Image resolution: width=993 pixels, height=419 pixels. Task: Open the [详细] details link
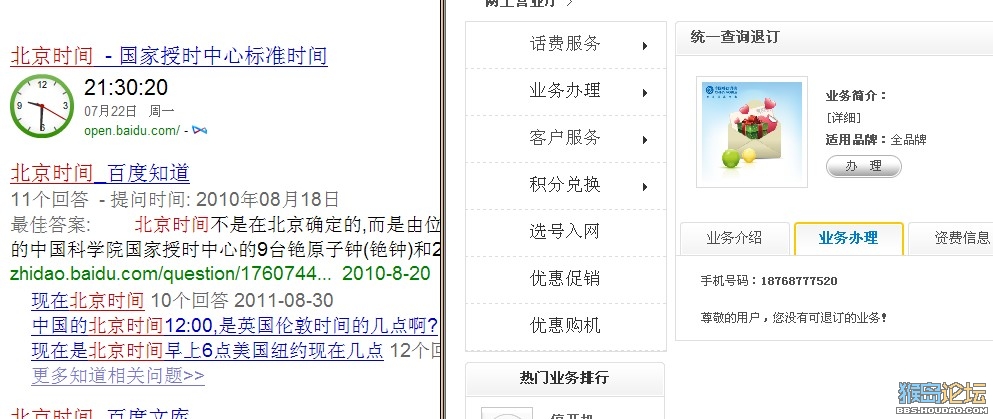coord(844,118)
